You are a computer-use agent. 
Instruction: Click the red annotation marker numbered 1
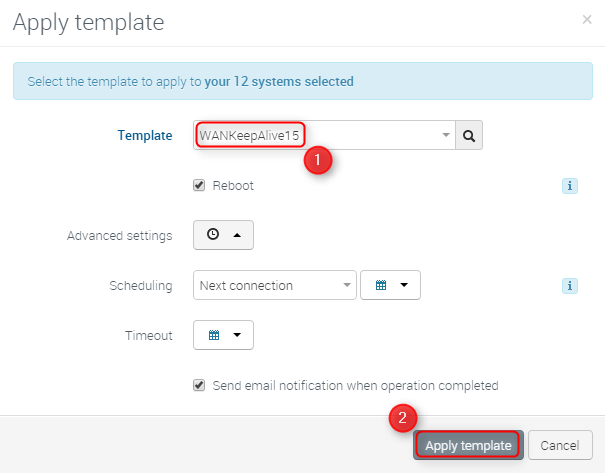tap(318, 160)
